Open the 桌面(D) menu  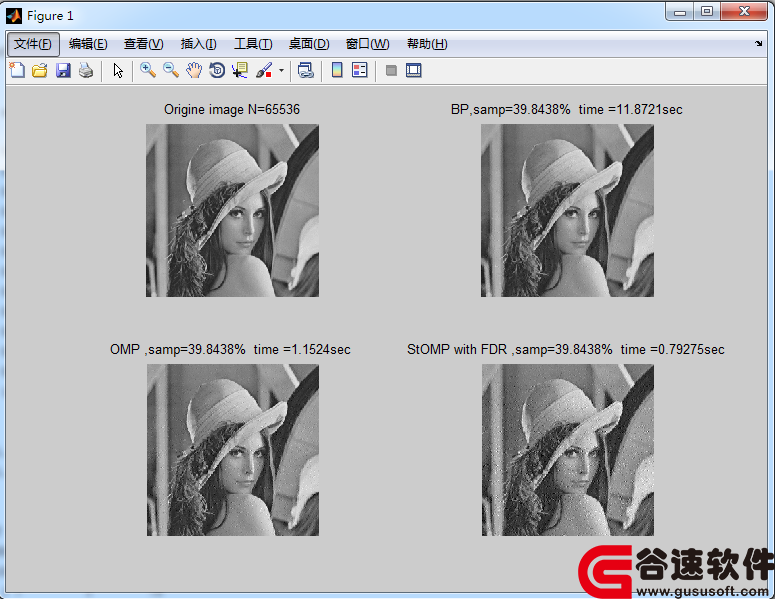pyautogui.click(x=309, y=44)
